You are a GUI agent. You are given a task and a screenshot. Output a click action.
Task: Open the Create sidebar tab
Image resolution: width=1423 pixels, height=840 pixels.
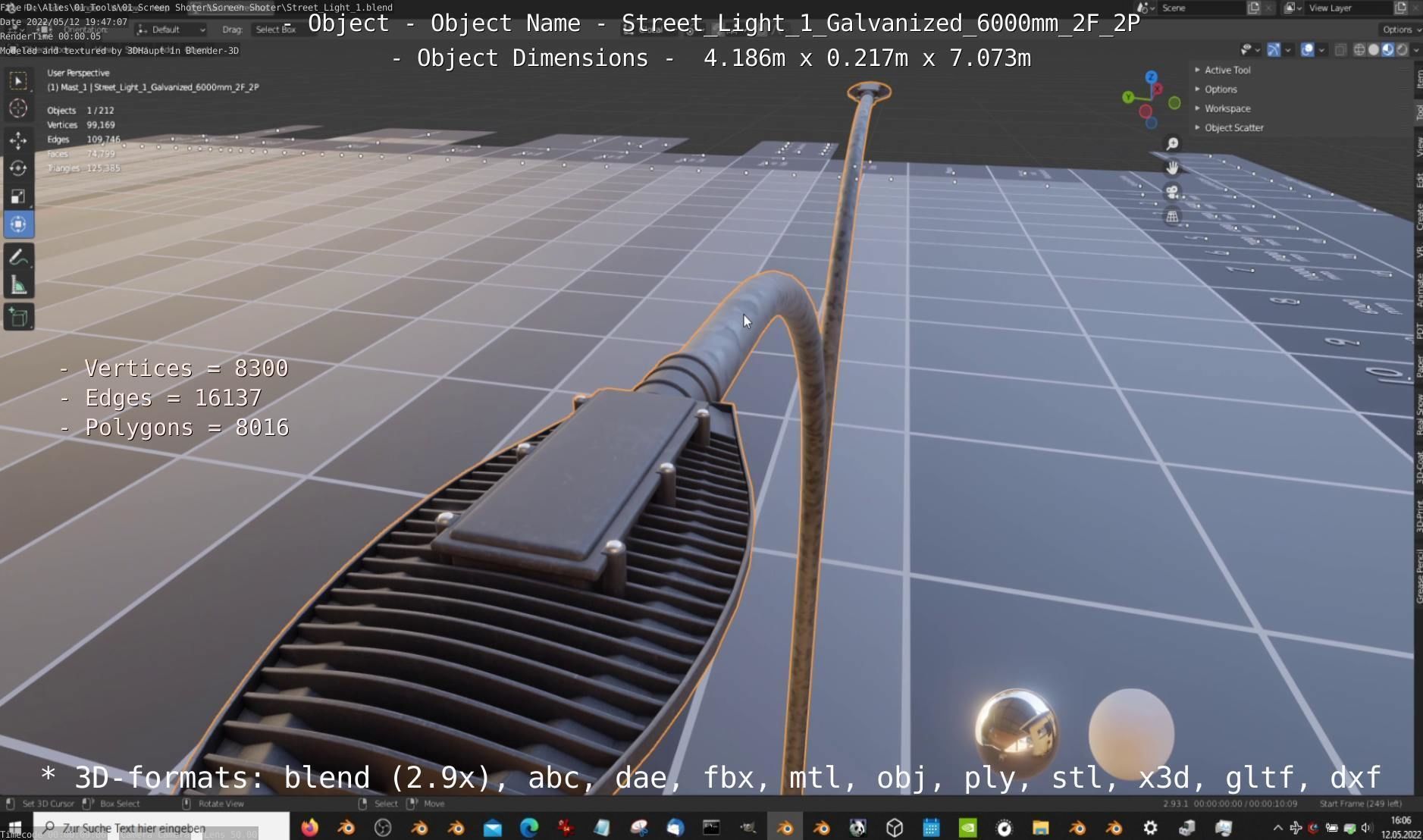pyautogui.click(x=1418, y=217)
